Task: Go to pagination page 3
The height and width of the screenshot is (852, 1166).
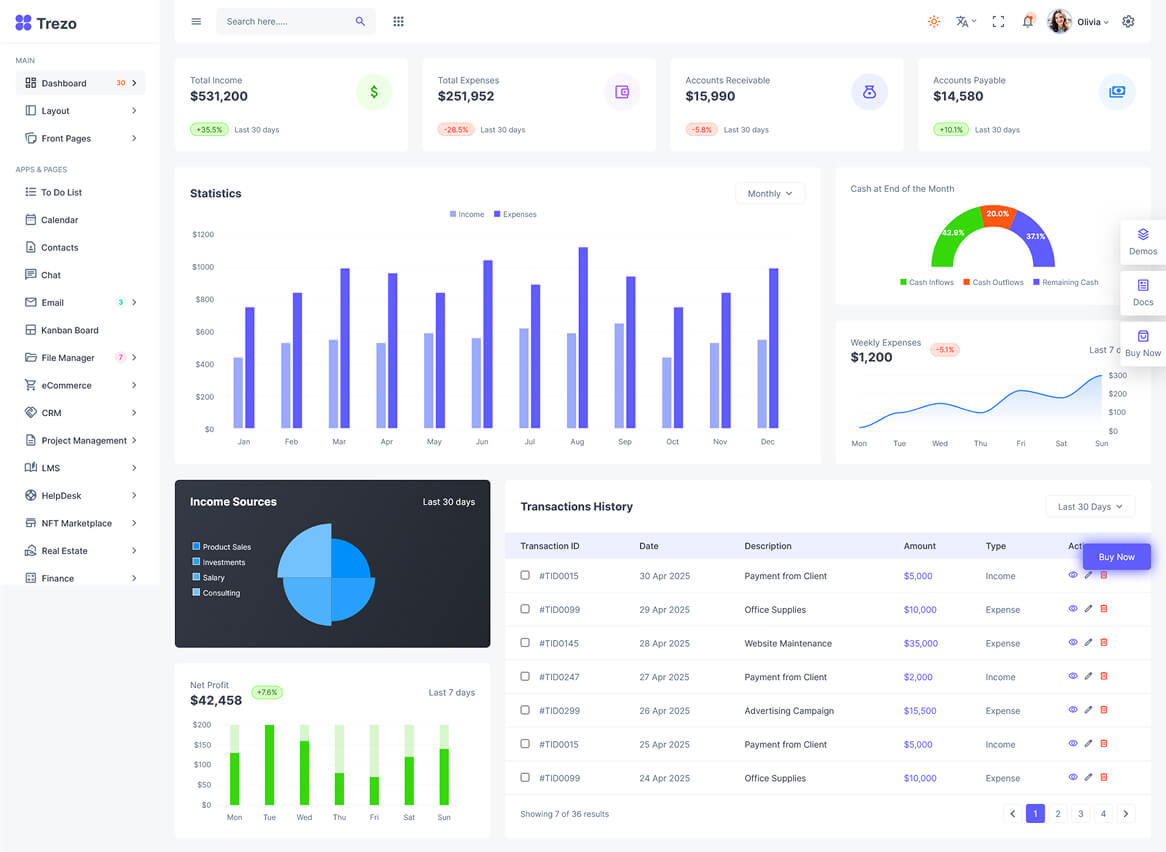Action: [1080, 813]
